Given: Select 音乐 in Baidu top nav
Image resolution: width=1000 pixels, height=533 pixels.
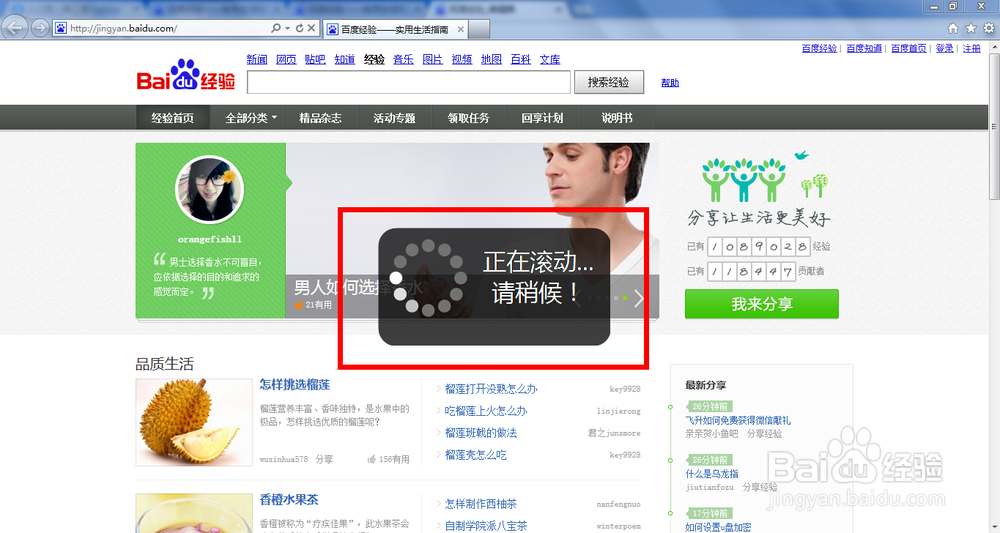Looking at the screenshot, I should click(404, 59).
